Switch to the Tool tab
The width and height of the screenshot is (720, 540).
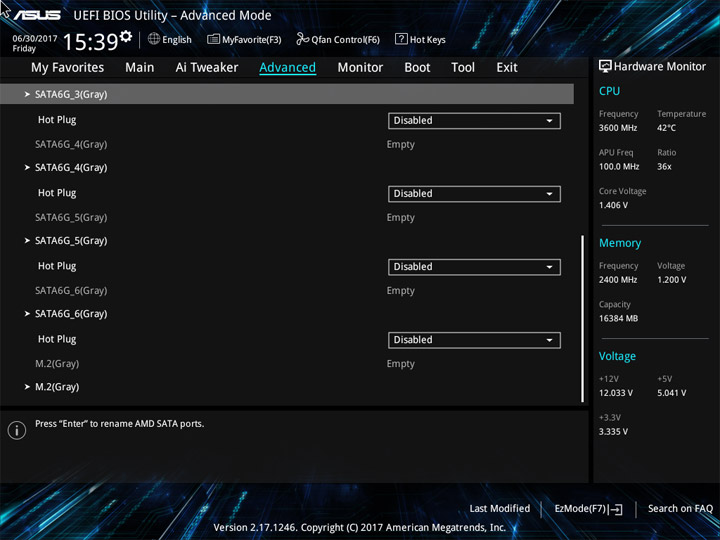(x=463, y=68)
